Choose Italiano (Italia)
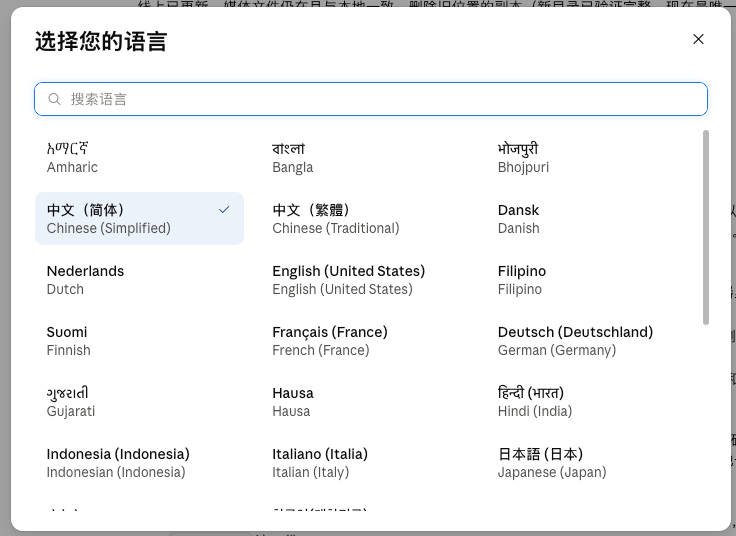The width and height of the screenshot is (736, 536). coord(365,463)
